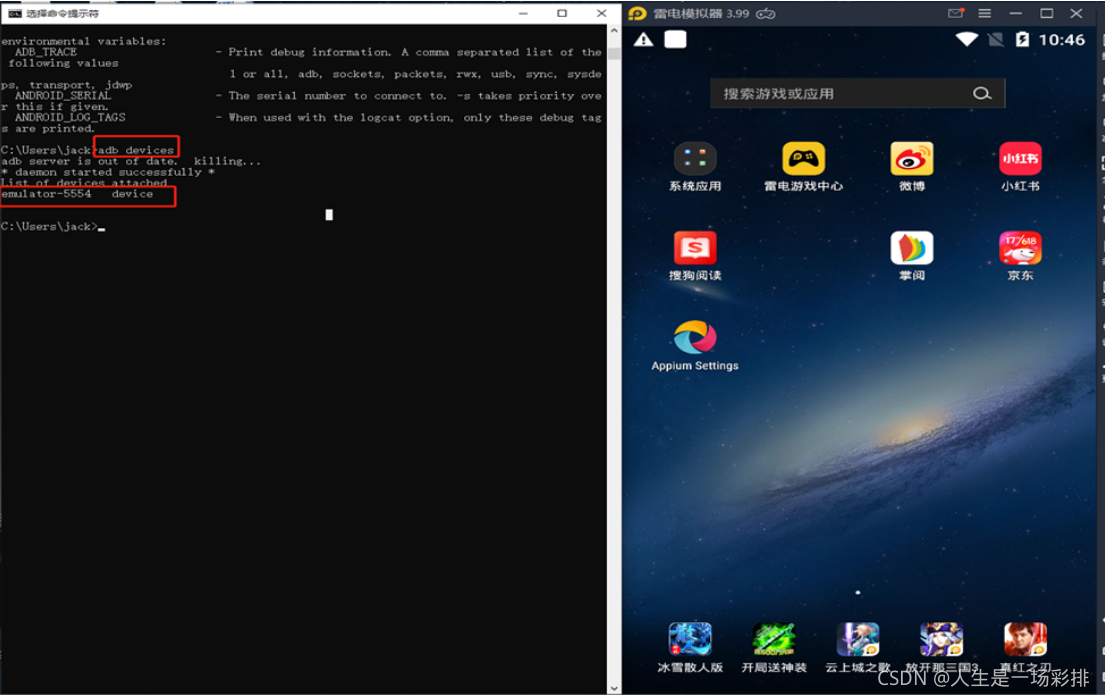Open the 掌阅 reader app
The width and height of the screenshot is (1105, 697).
[x=912, y=248]
